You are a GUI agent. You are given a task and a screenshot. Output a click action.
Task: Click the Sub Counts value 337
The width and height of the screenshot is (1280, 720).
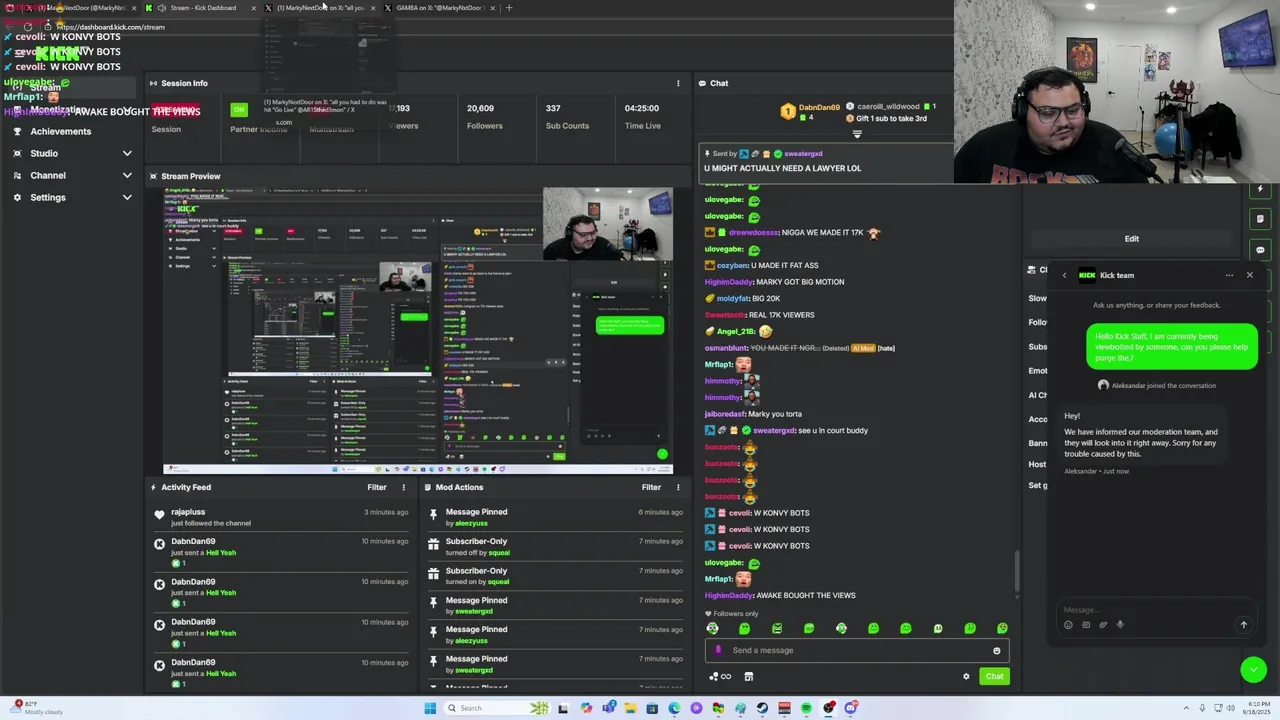(x=553, y=108)
